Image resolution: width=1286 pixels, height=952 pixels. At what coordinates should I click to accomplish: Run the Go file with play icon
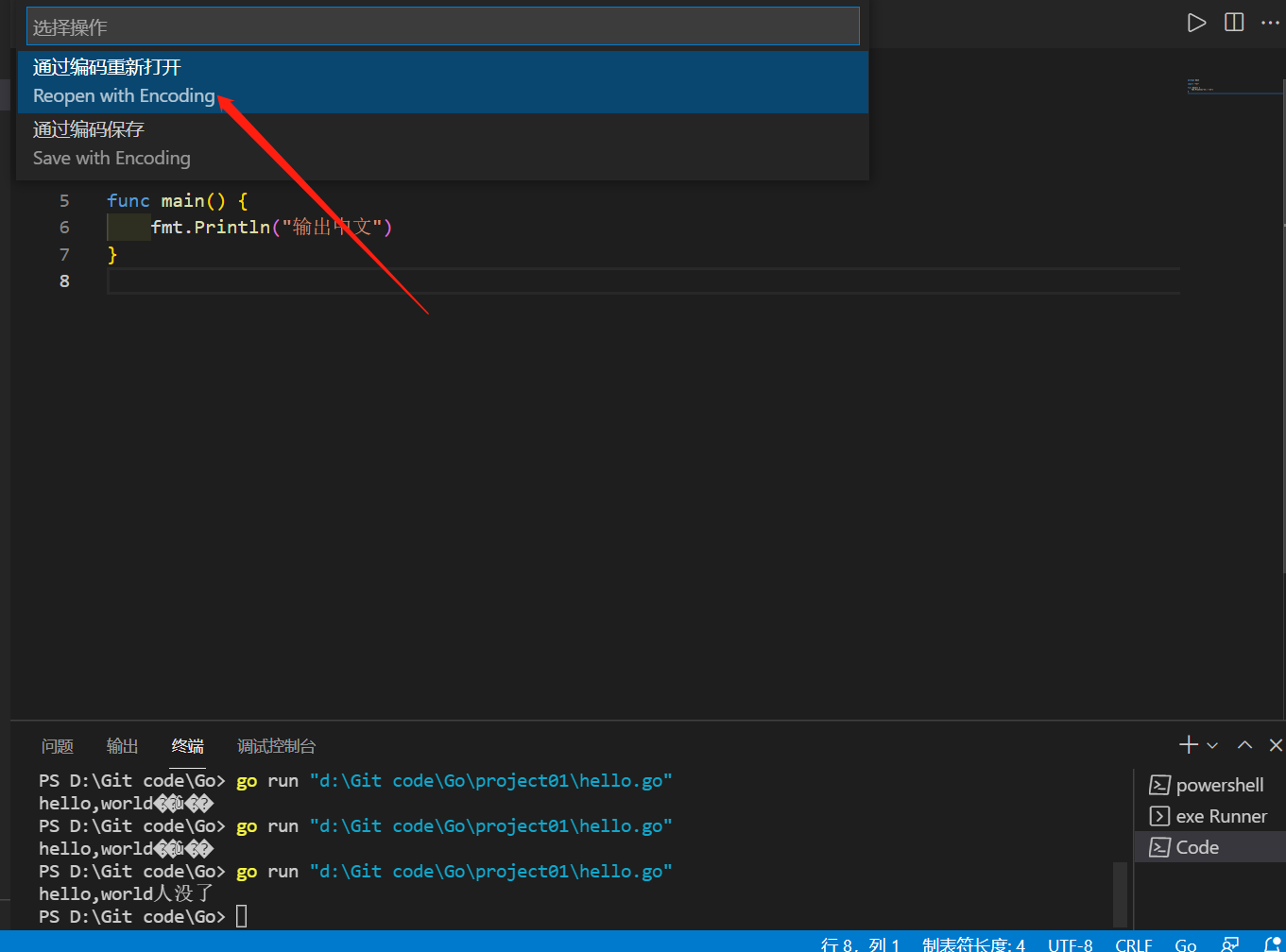[1196, 23]
